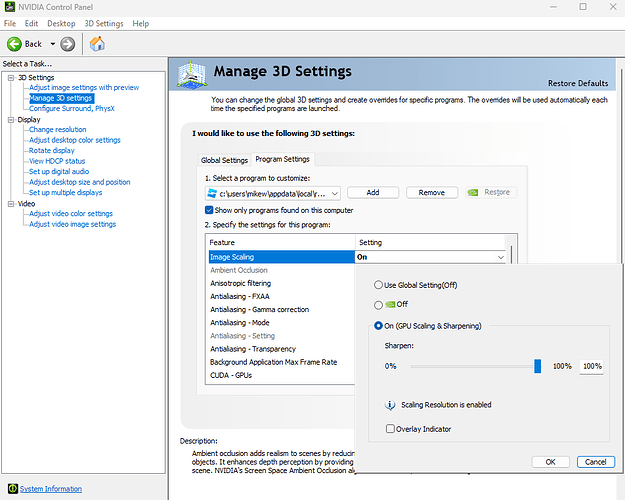Viewport: 625px width, 500px height.
Task: Click the NVIDIA Control Panel title icon
Action: (x=9, y=7)
